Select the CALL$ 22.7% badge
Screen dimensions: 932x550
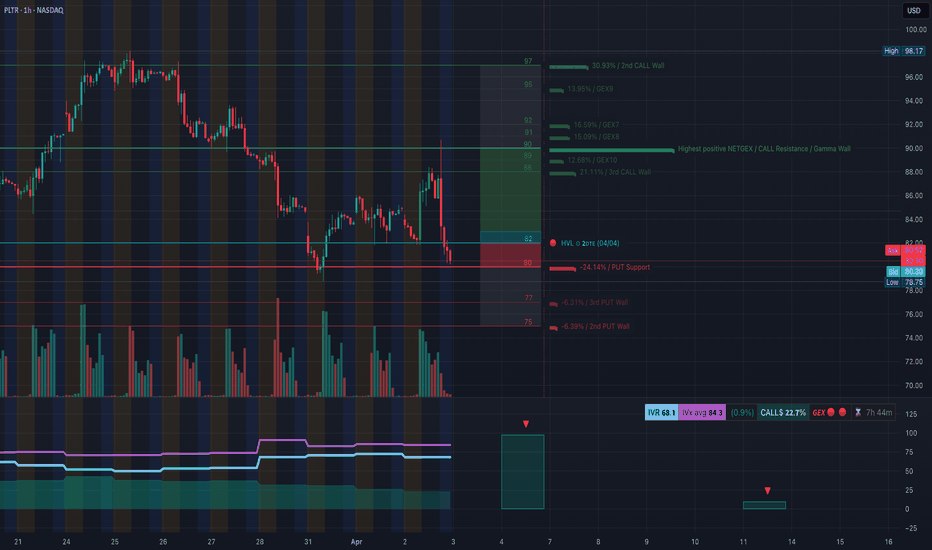[x=783, y=412]
